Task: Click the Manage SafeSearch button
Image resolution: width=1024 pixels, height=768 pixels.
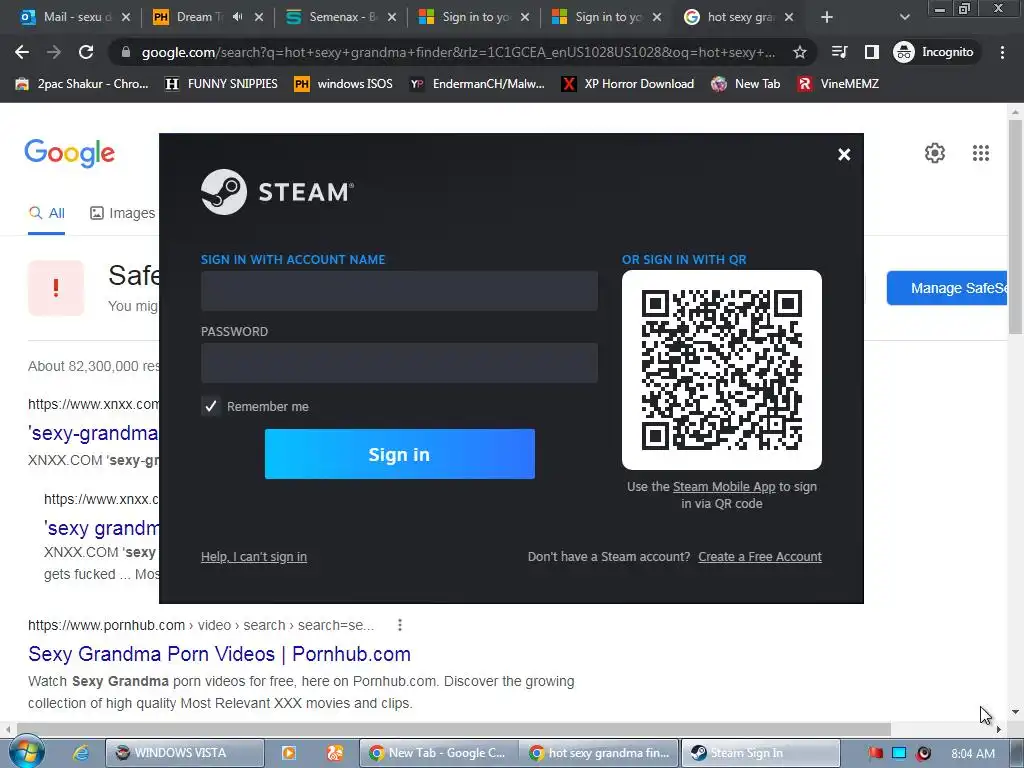Action: click(x=947, y=288)
